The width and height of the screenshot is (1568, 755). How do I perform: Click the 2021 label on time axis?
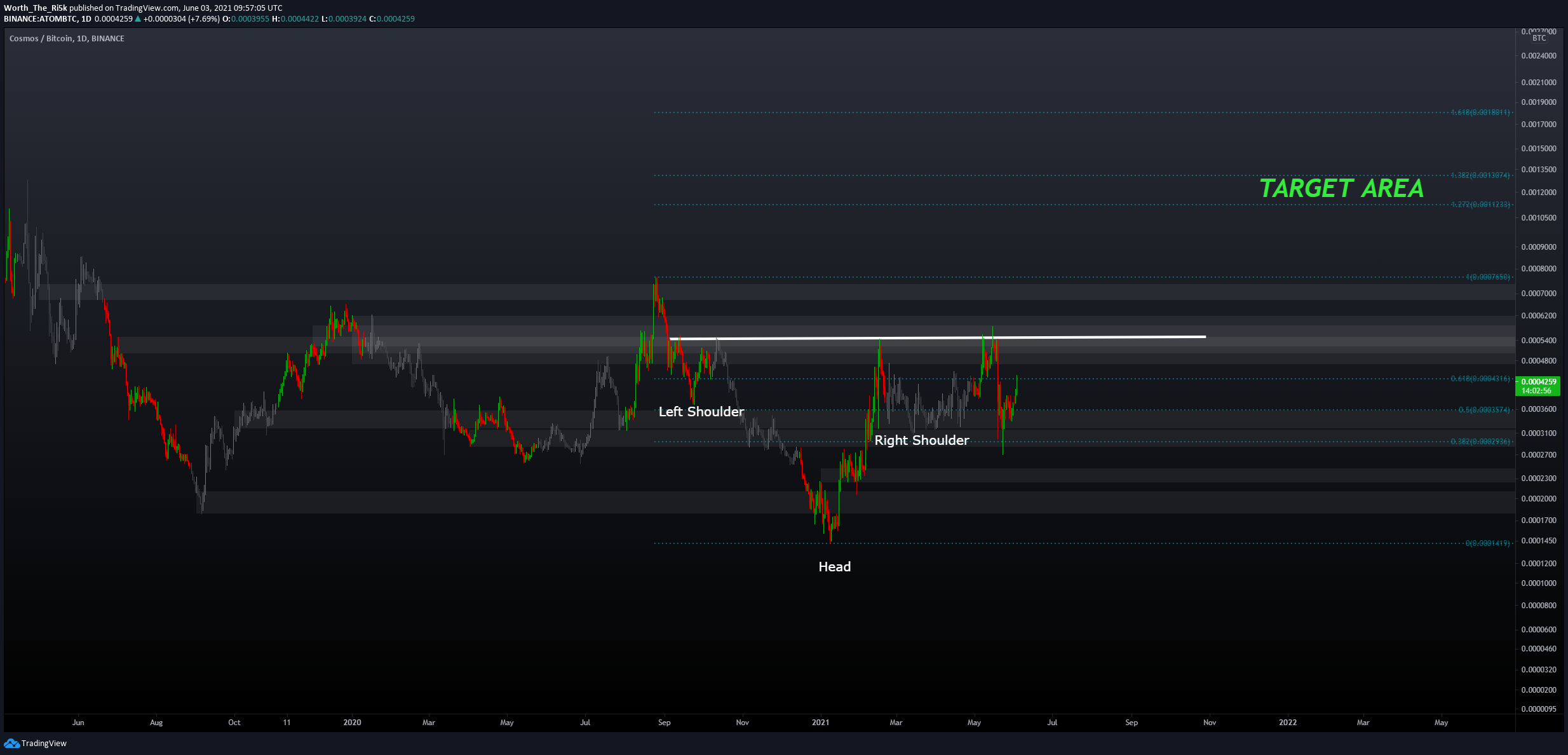(x=820, y=723)
